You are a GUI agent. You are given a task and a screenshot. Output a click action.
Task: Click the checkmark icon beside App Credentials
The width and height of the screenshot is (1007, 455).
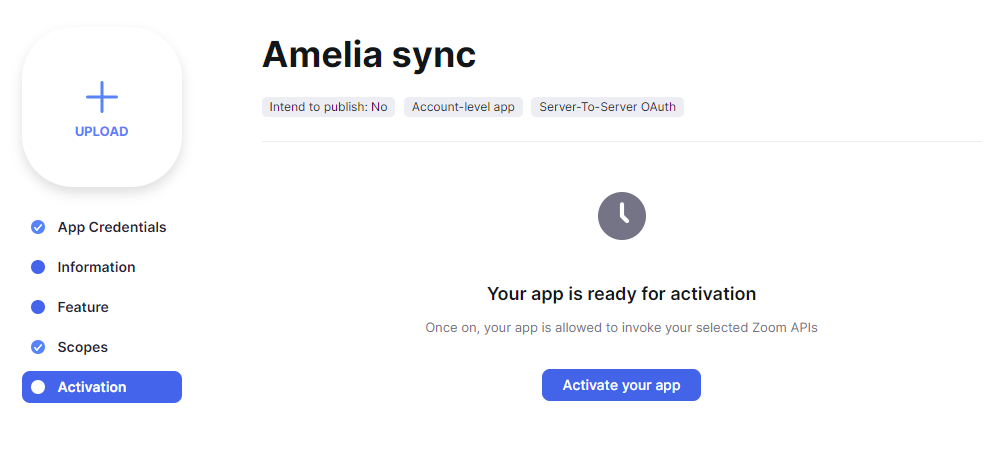(x=38, y=227)
